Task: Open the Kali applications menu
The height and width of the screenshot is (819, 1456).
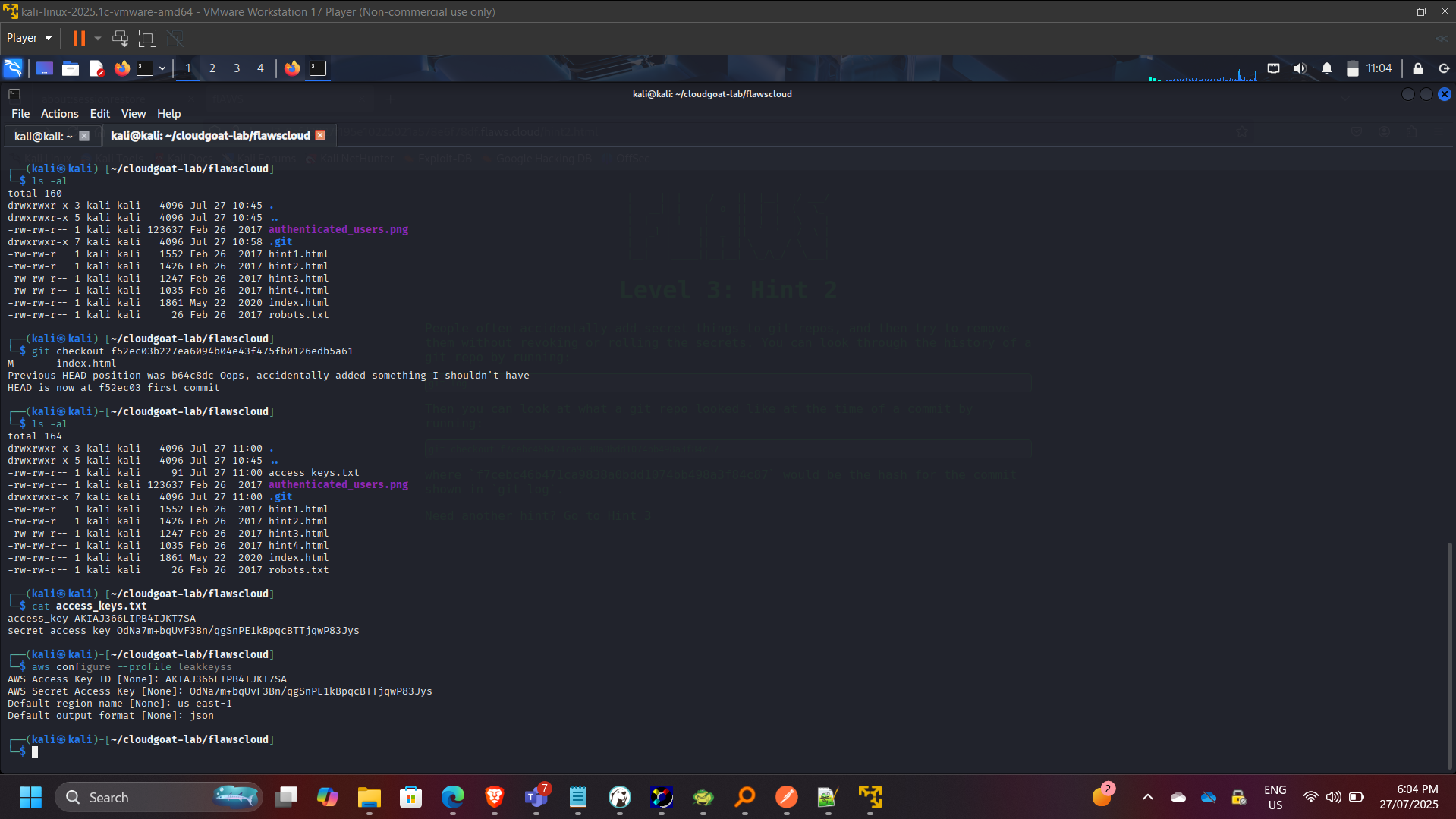Action: 13,68
